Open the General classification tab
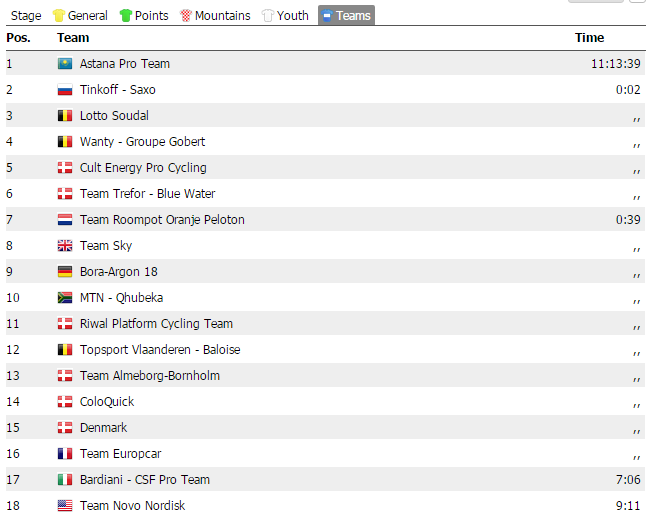The image size is (656, 525). [x=80, y=16]
